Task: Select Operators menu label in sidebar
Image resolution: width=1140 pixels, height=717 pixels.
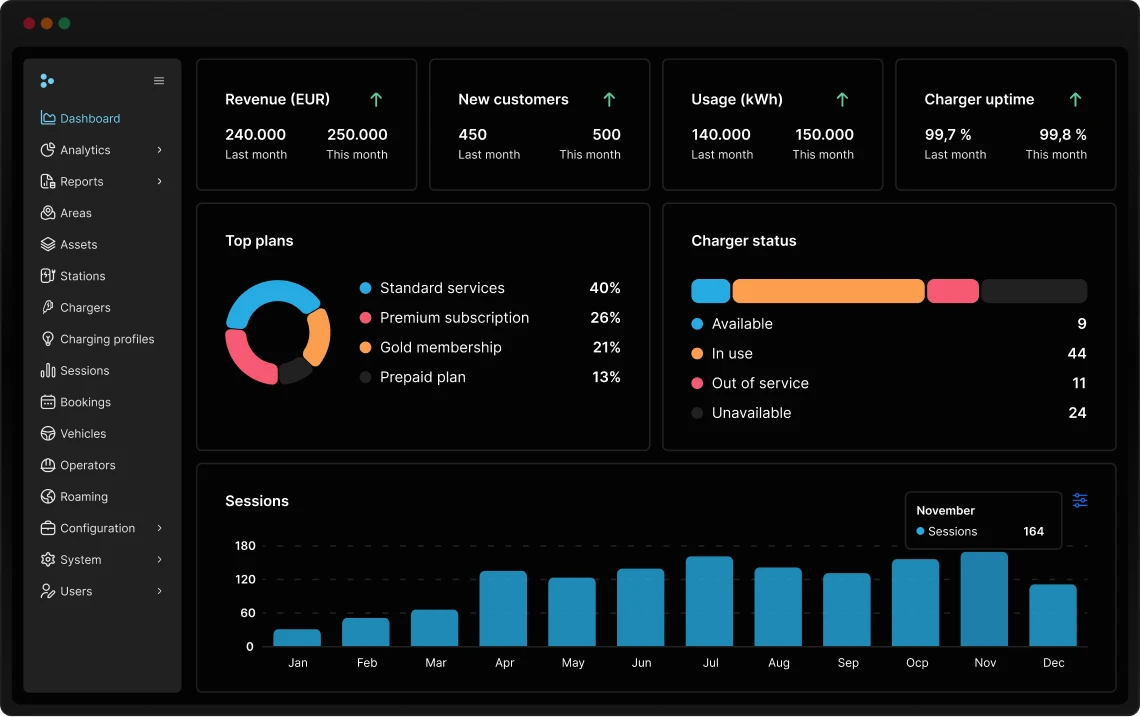Action: (88, 465)
